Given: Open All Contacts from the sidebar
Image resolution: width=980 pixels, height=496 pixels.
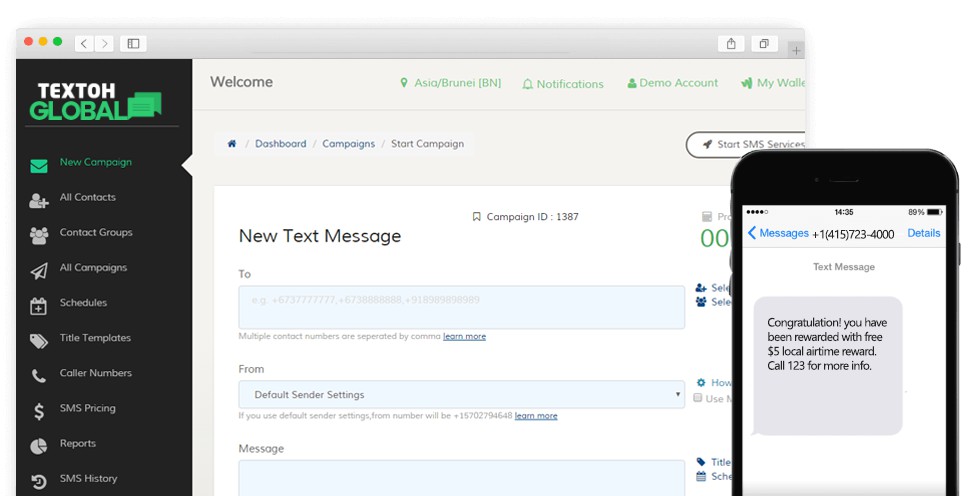Looking at the screenshot, I should pyautogui.click(x=87, y=198).
